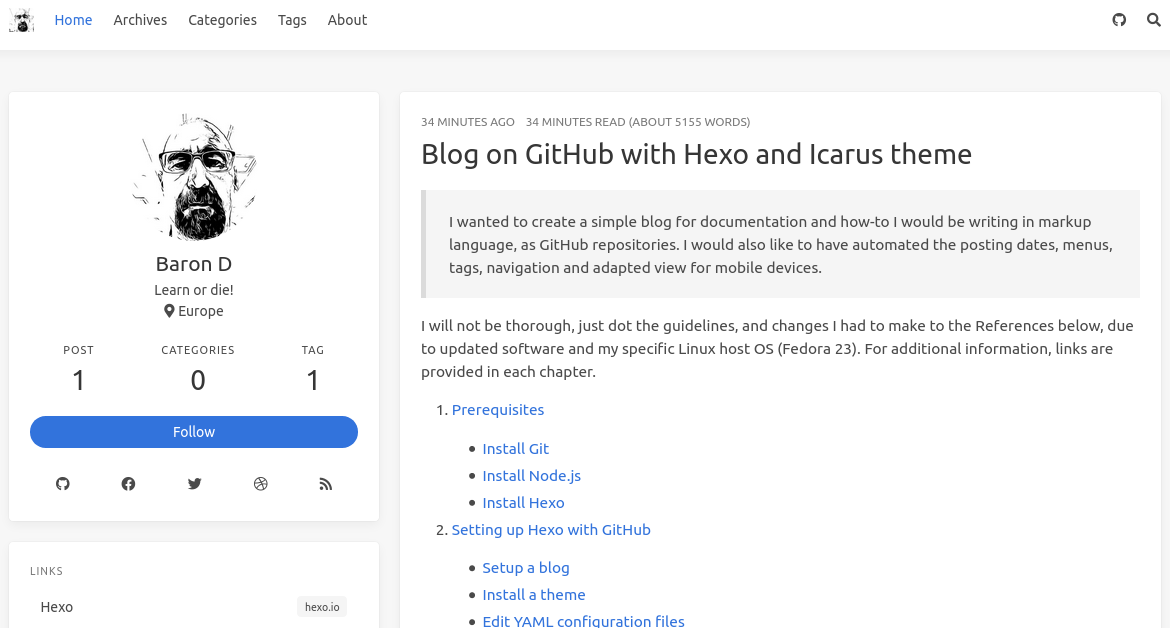The image size is (1170, 628).
Task: Jump to the Prerequisites section
Action: pos(498,410)
